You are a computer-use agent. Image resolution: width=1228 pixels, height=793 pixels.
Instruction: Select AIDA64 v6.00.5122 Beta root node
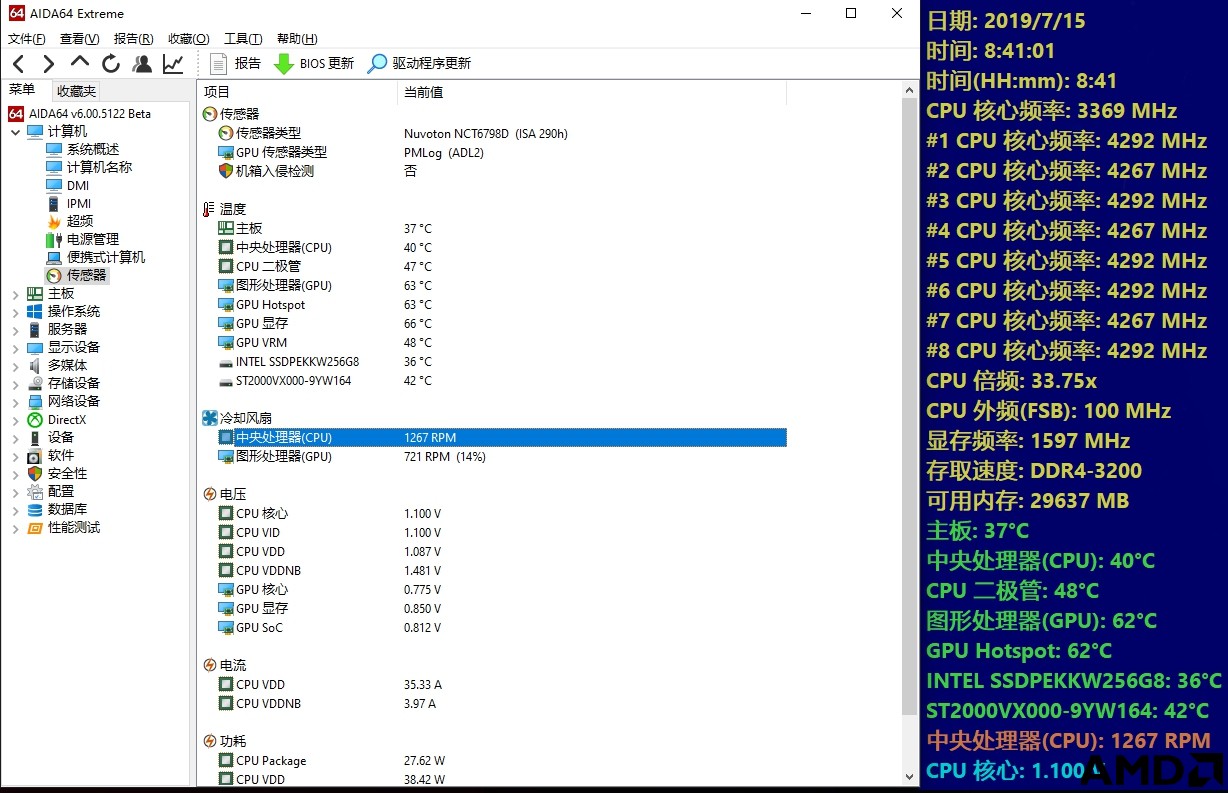point(80,113)
